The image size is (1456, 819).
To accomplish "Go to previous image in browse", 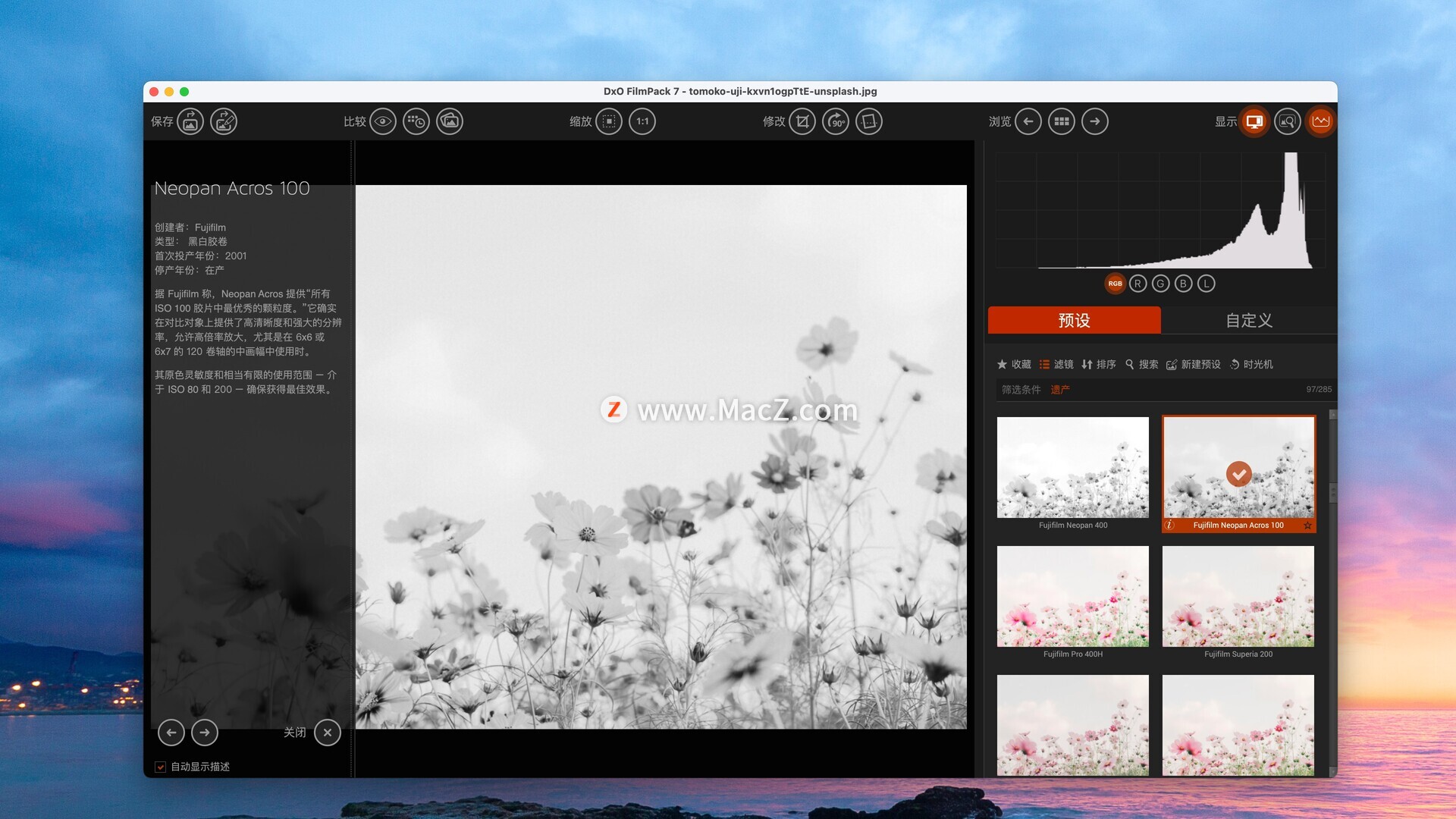I will 1028,121.
